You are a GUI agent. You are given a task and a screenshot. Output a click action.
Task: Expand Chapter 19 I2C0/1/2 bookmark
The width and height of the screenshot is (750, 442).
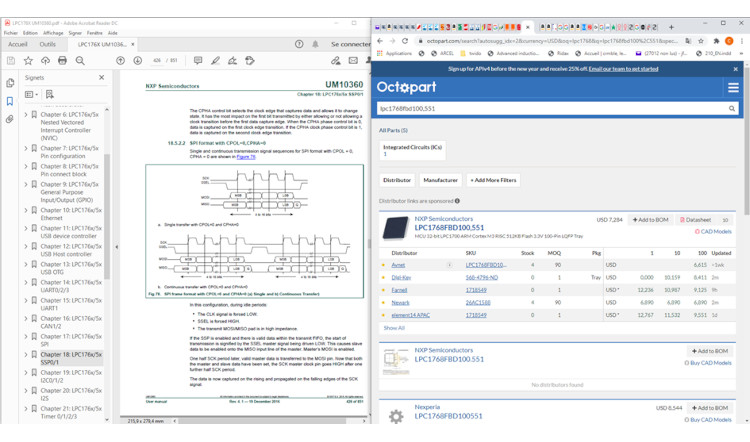pos(26,372)
